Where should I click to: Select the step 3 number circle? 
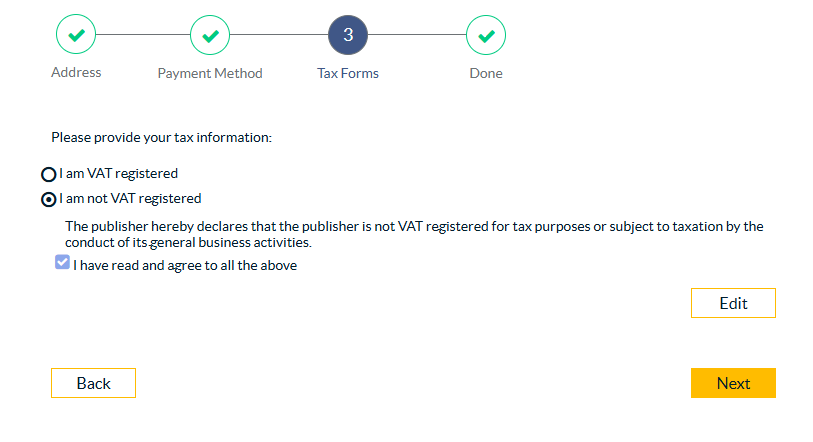(x=348, y=36)
